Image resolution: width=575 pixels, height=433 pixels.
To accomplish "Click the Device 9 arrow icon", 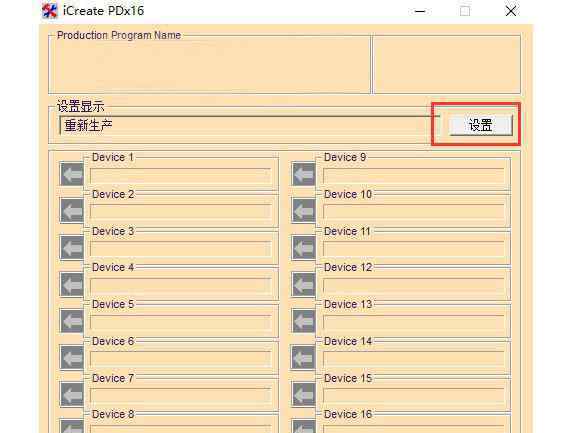I will pos(304,174).
